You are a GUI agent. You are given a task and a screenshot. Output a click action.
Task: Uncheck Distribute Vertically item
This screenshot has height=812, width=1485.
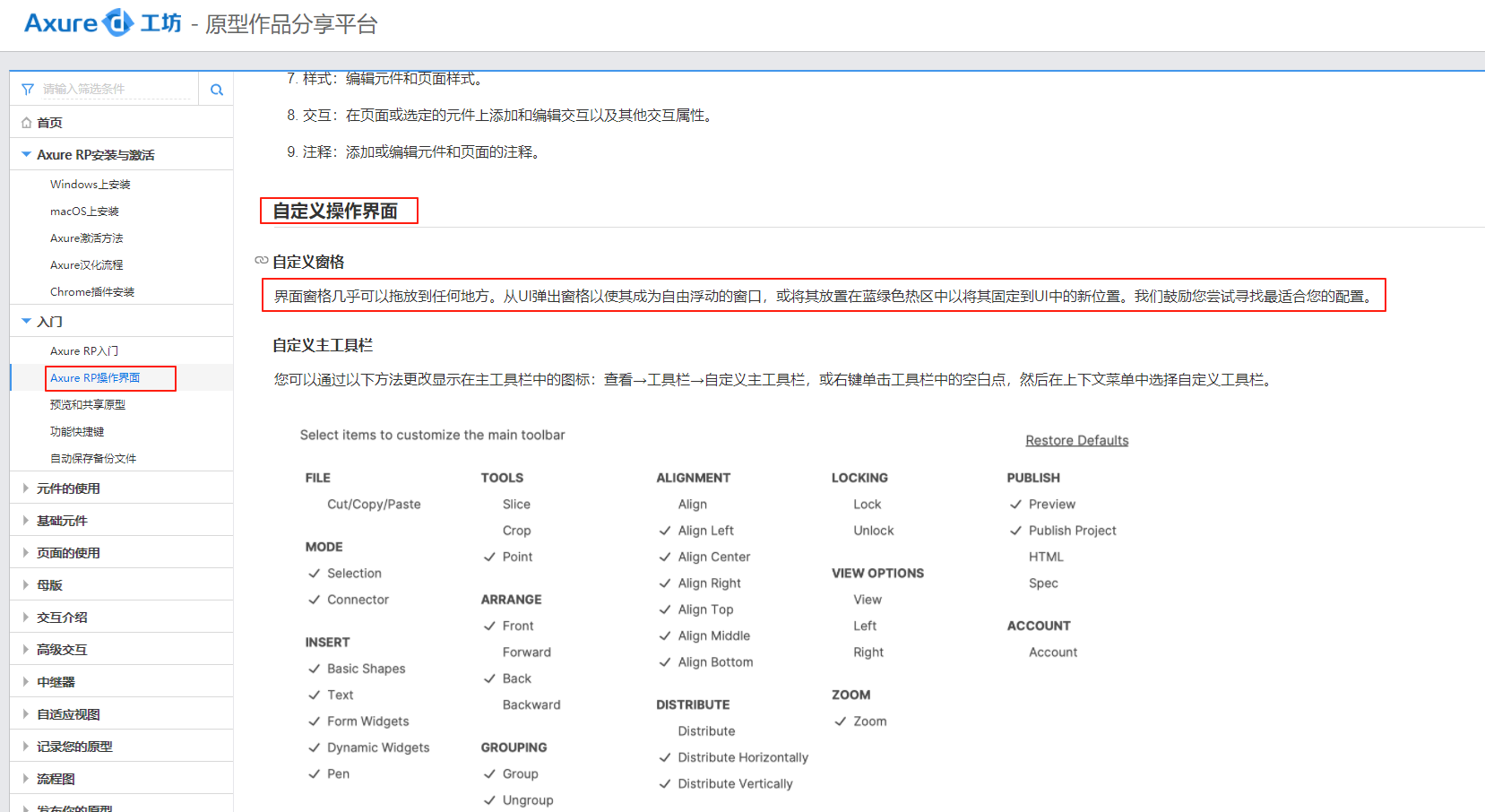click(x=726, y=784)
